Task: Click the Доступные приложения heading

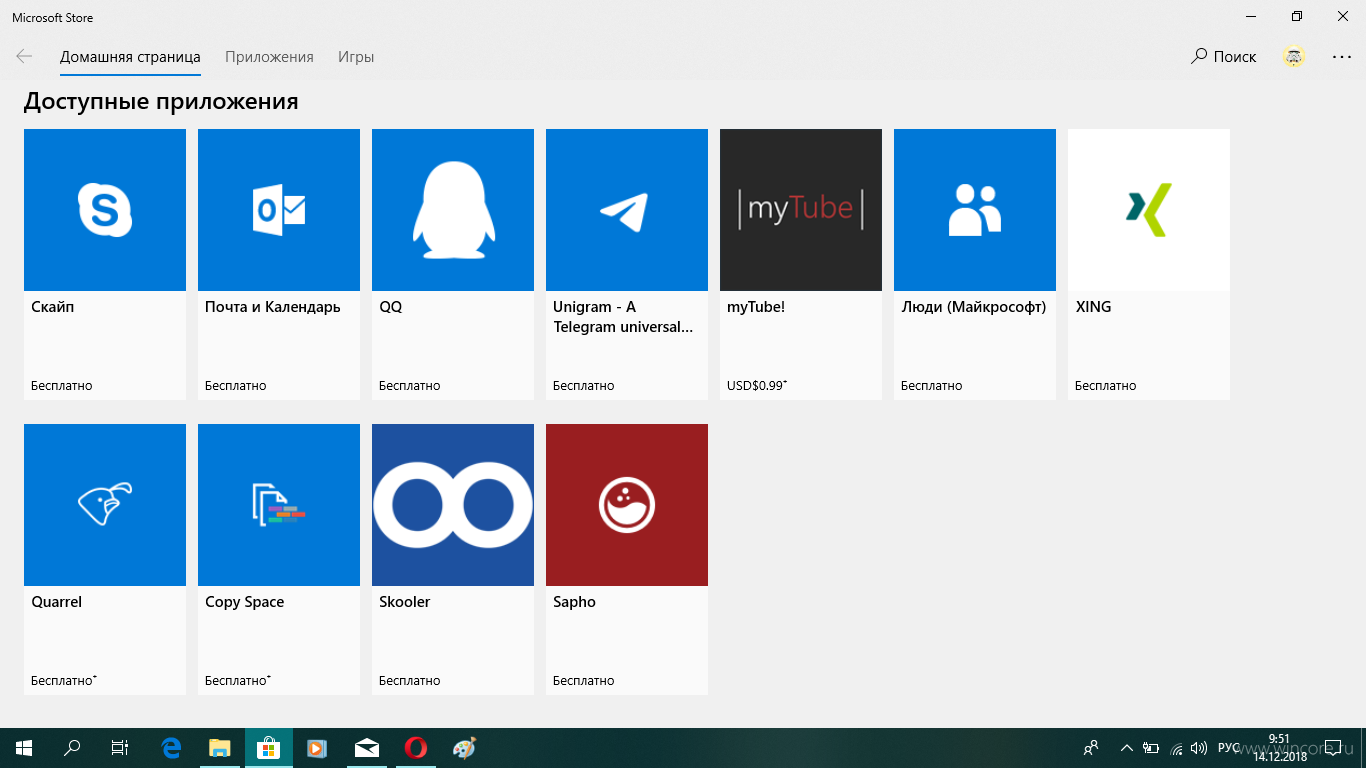Action: coord(161,101)
